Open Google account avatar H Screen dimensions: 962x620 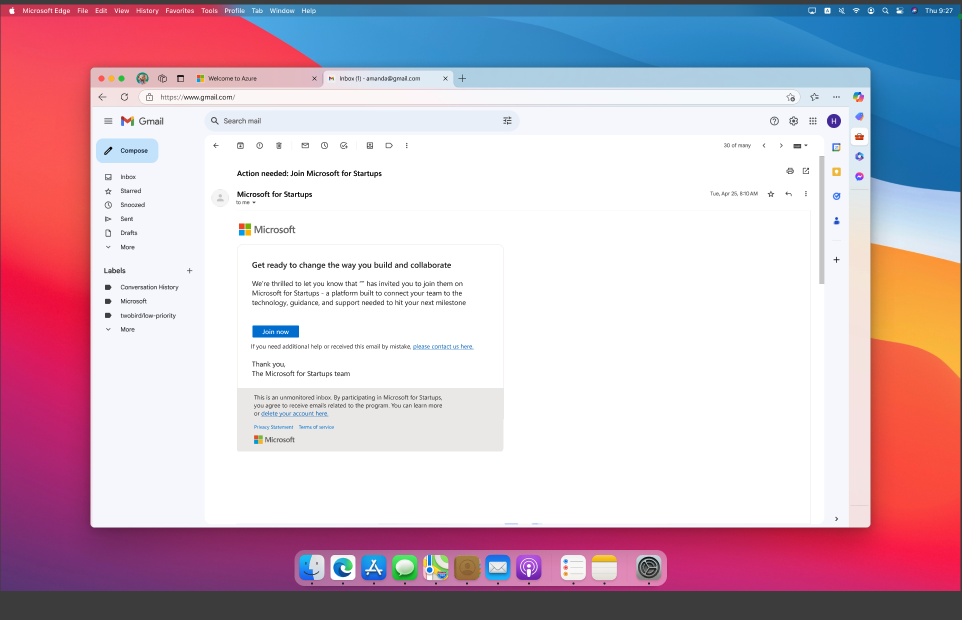(x=834, y=121)
